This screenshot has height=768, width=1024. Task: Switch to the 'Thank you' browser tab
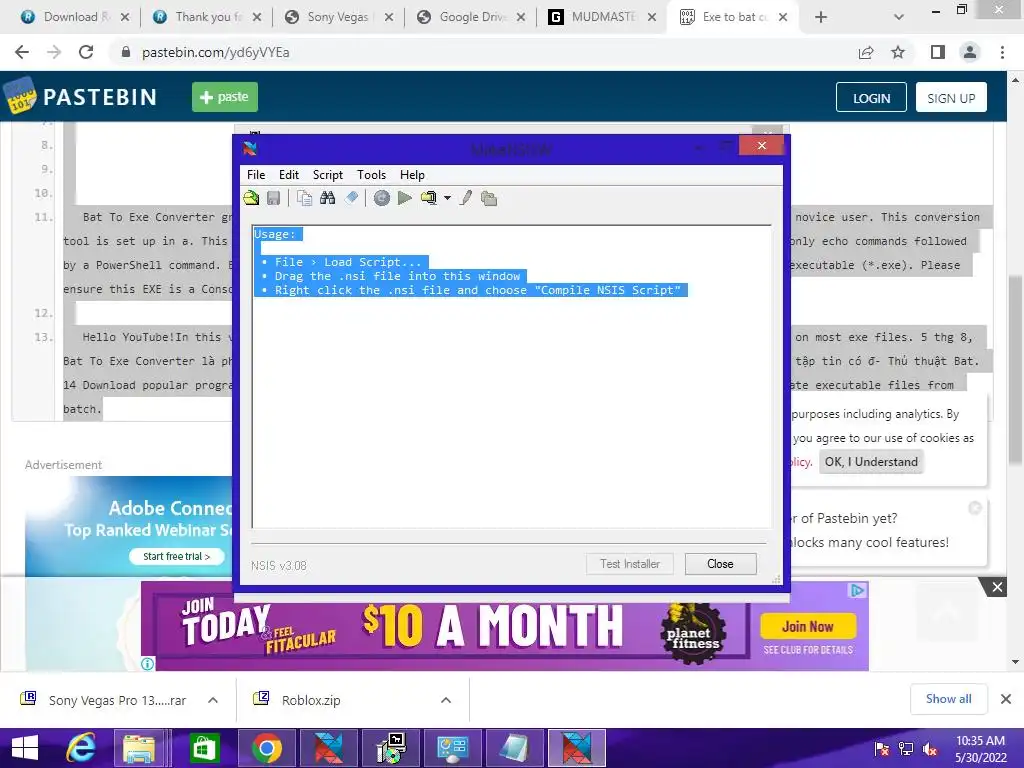(x=206, y=17)
